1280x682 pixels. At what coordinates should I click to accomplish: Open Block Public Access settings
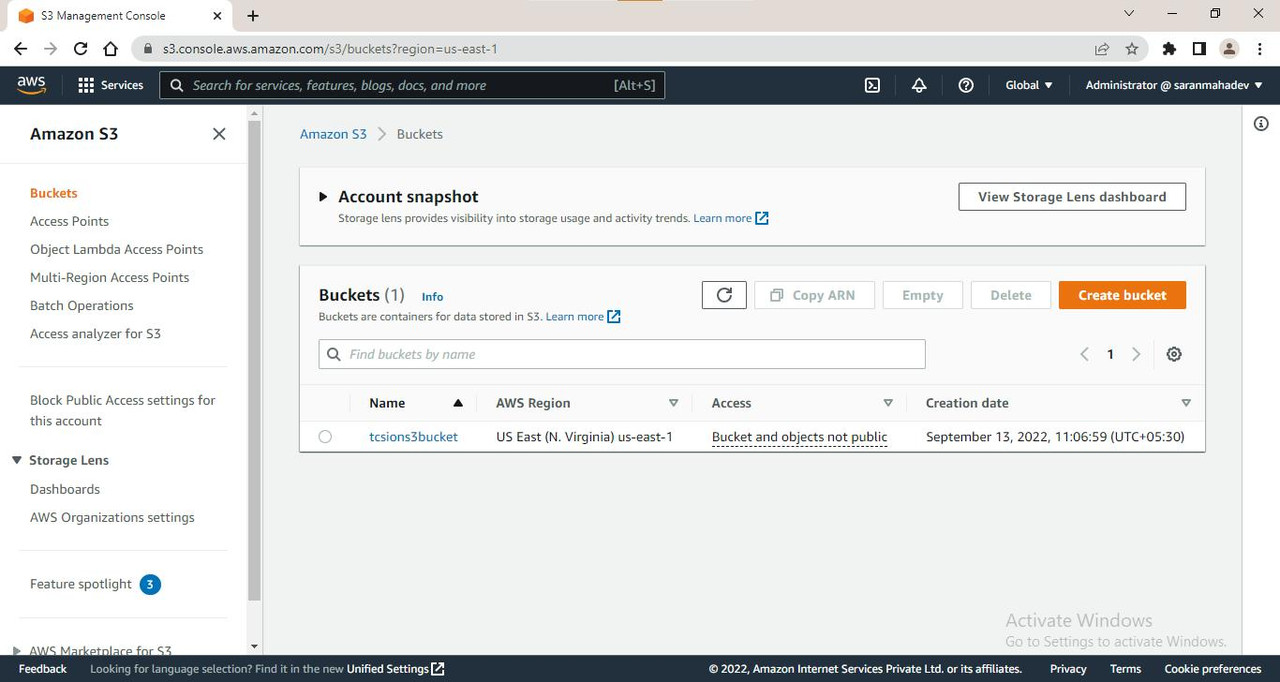(x=122, y=410)
